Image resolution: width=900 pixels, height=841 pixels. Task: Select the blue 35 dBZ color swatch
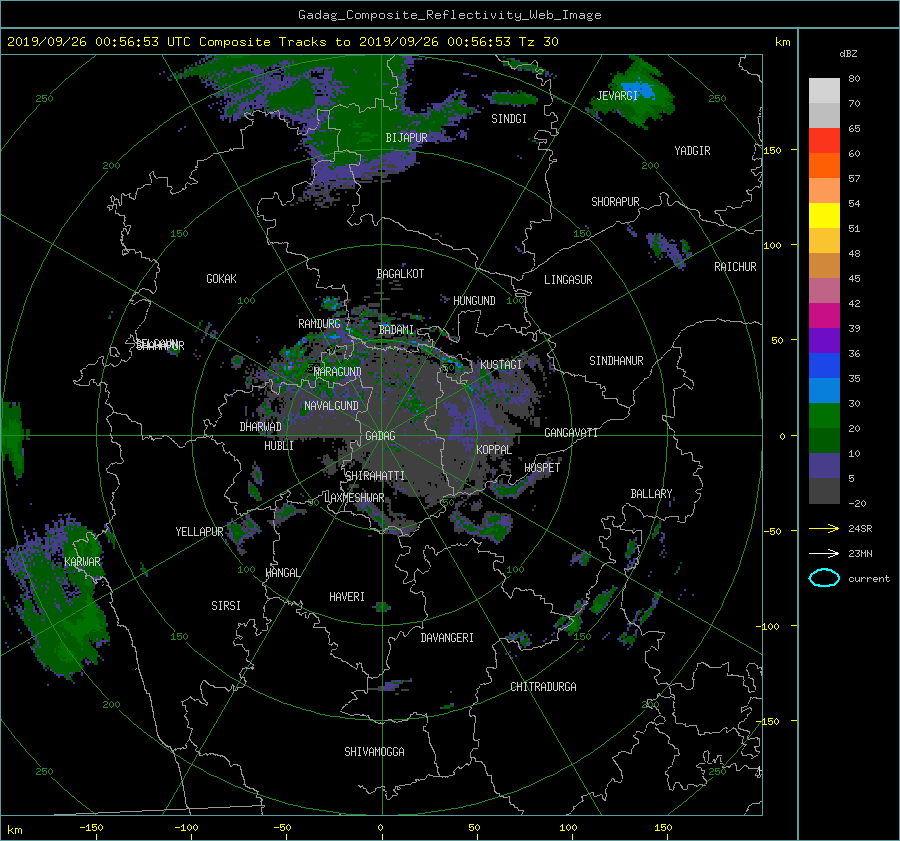pyautogui.click(x=824, y=365)
